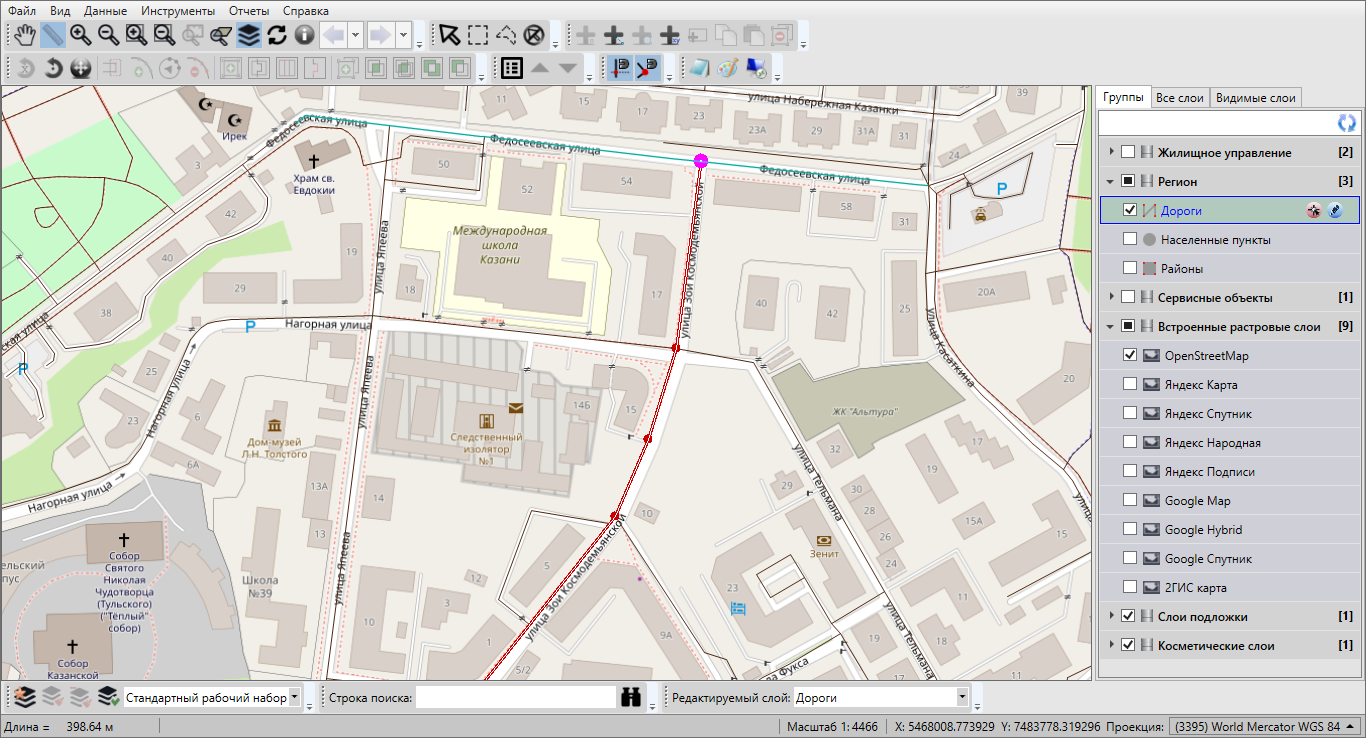
Task: Choose the arrow selection pointer tool
Action: [x=450, y=35]
